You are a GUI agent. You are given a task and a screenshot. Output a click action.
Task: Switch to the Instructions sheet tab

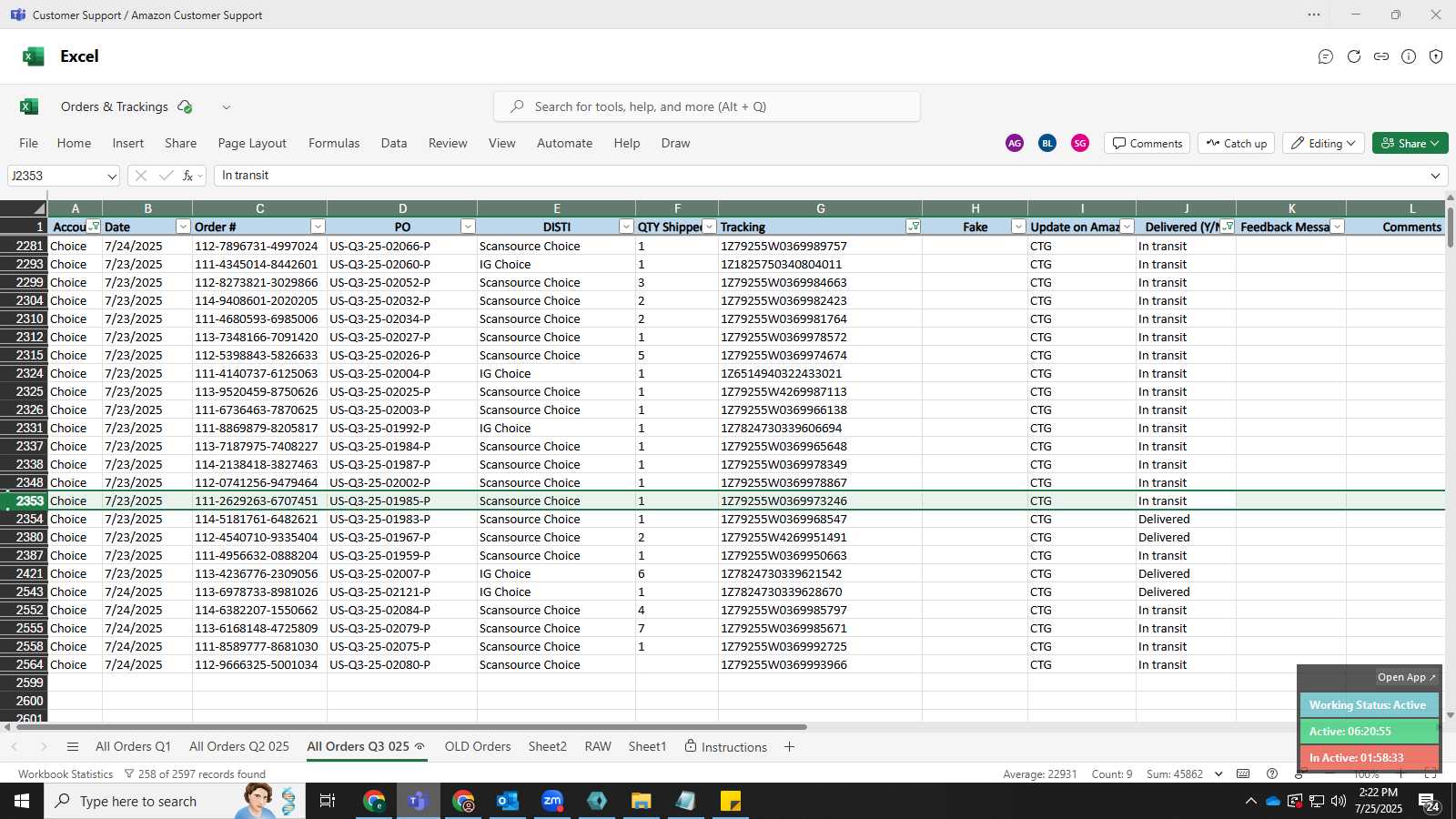click(x=725, y=746)
